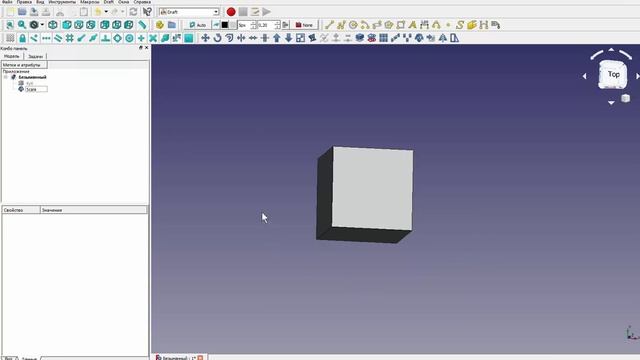Click the gray face color swatch
Viewport: 640px width, 360px height.
tap(233, 25)
